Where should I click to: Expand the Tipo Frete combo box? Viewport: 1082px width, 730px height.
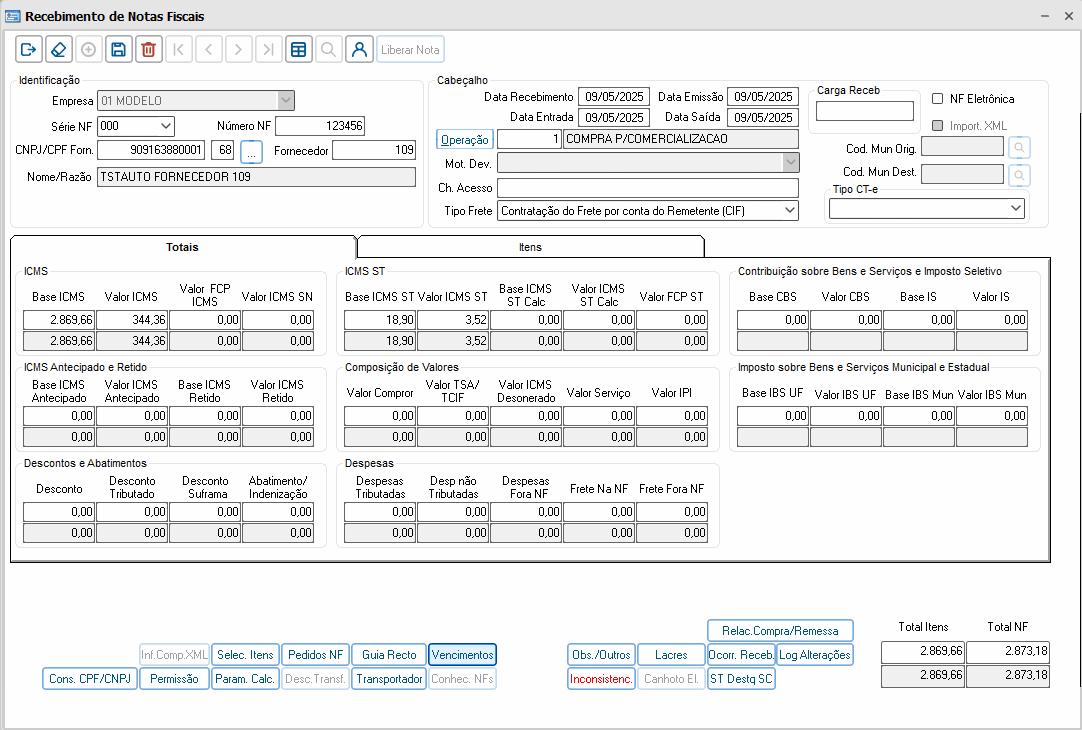click(789, 211)
